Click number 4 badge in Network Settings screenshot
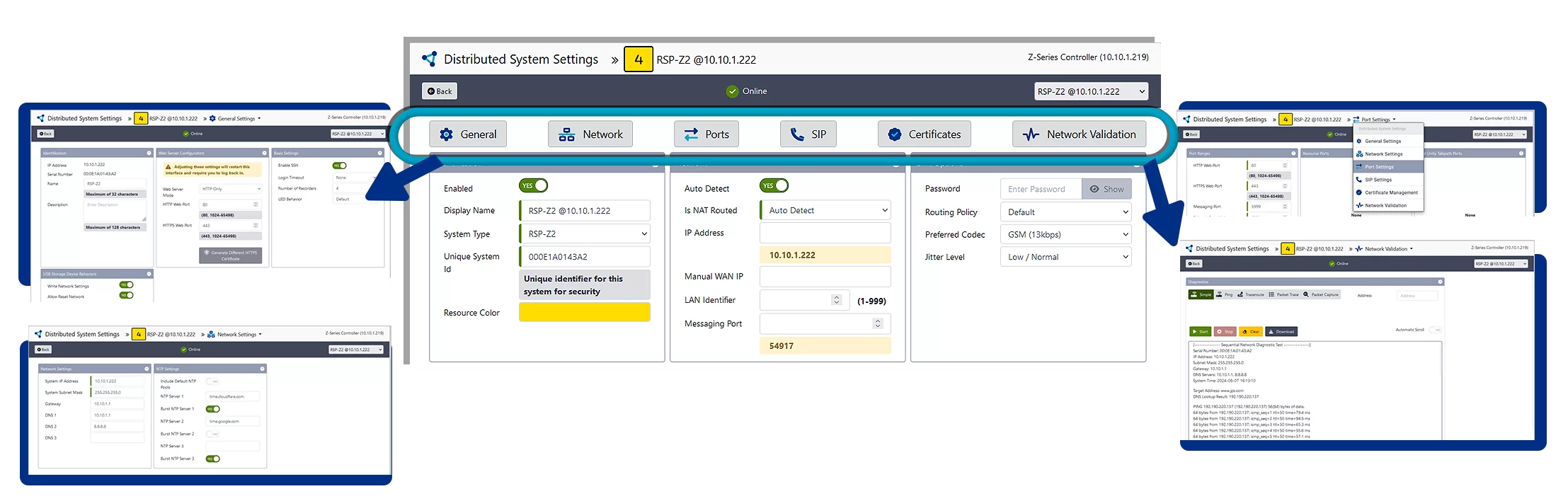The height and width of the screenshot is (501, 1568). (x=139, y=334)
